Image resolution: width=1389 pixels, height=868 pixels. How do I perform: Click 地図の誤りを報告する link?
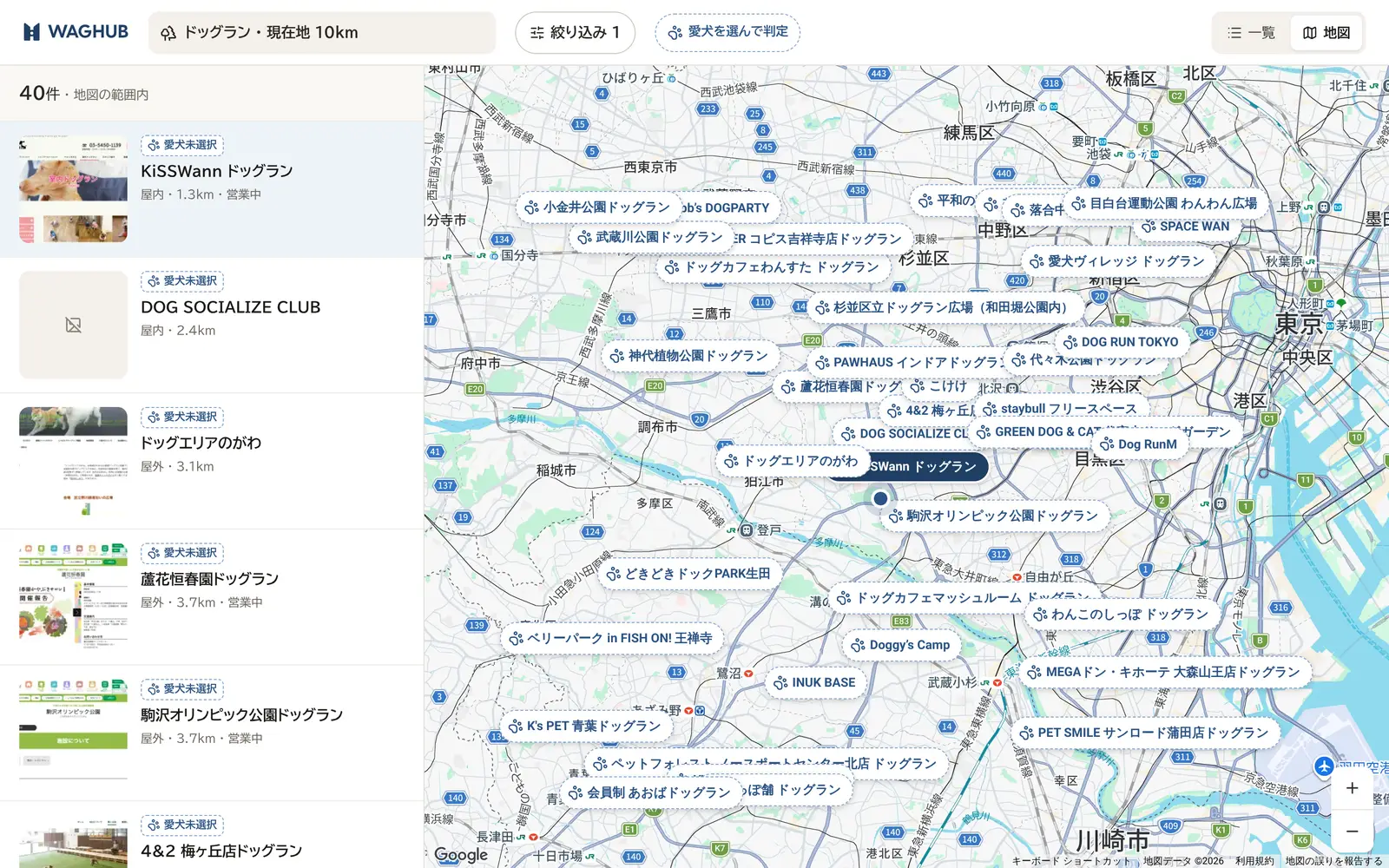tap(1333, 861)
